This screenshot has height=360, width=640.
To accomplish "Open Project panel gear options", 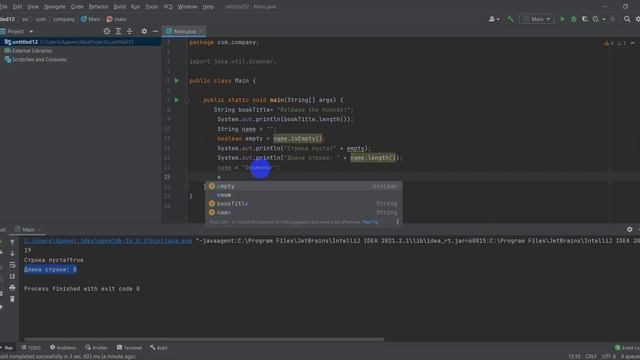I will (144, 31).
